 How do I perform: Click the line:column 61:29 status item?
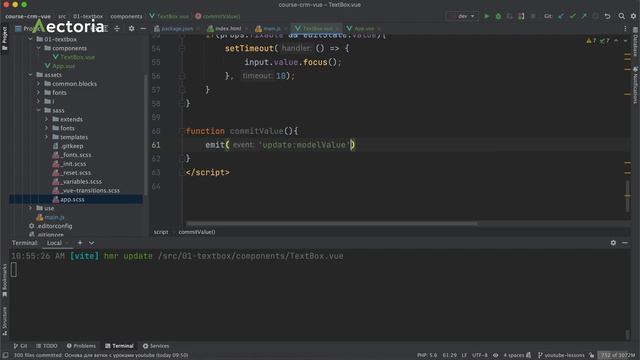pos(449,356)
